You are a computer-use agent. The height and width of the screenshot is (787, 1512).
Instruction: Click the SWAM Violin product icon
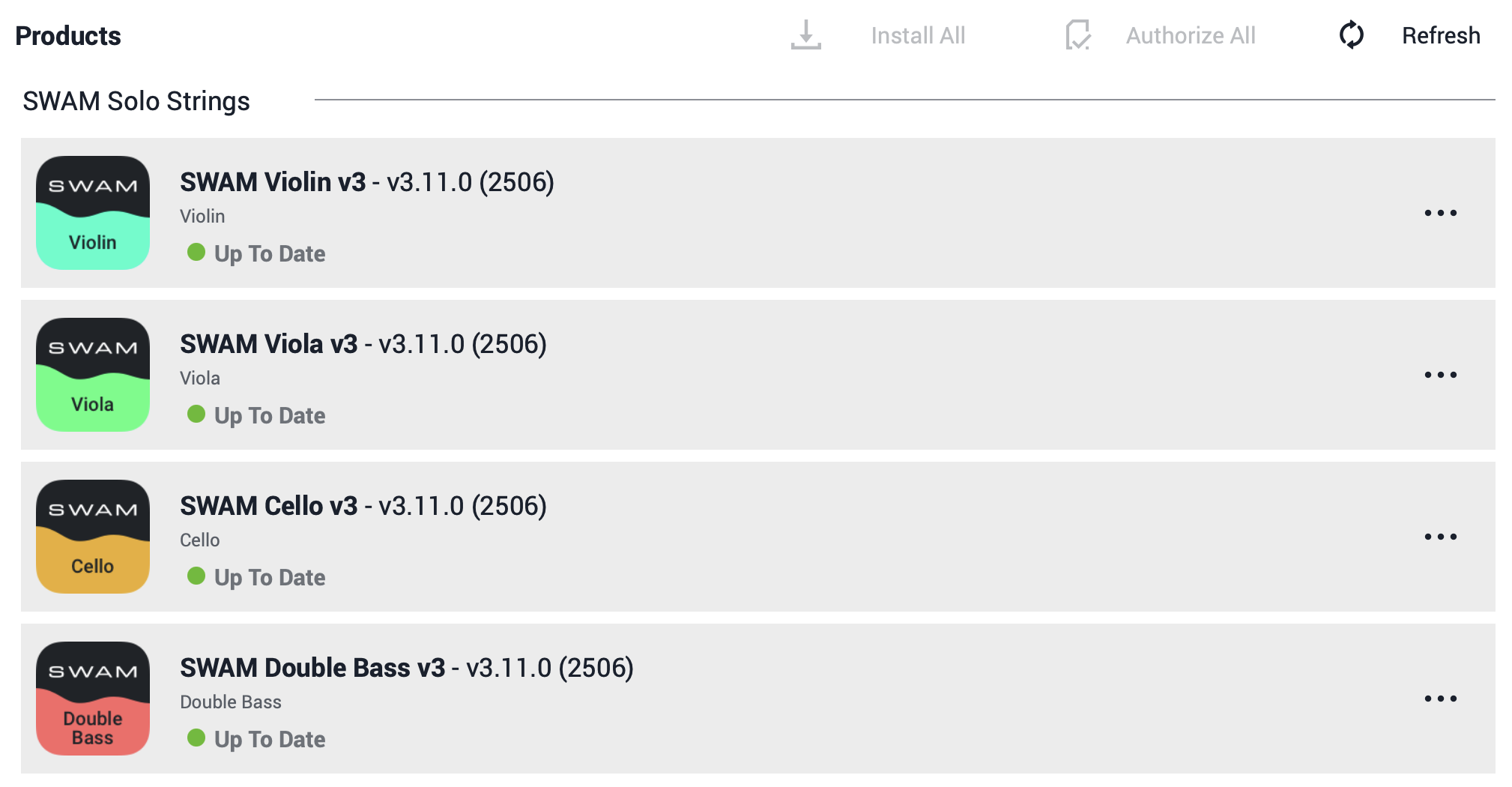[x=93, y=213]
